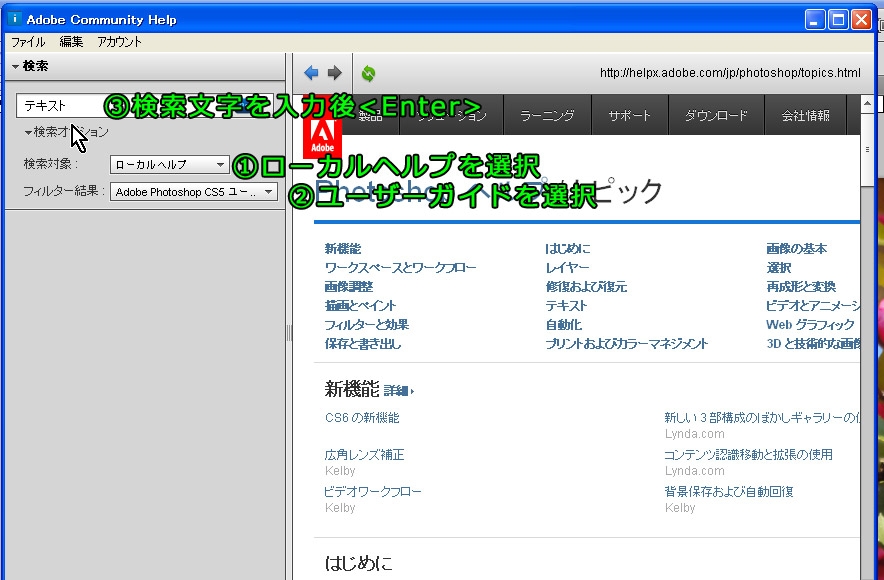Open the 修復および復元 topic link
884x580 pixels.
point(586,287)
